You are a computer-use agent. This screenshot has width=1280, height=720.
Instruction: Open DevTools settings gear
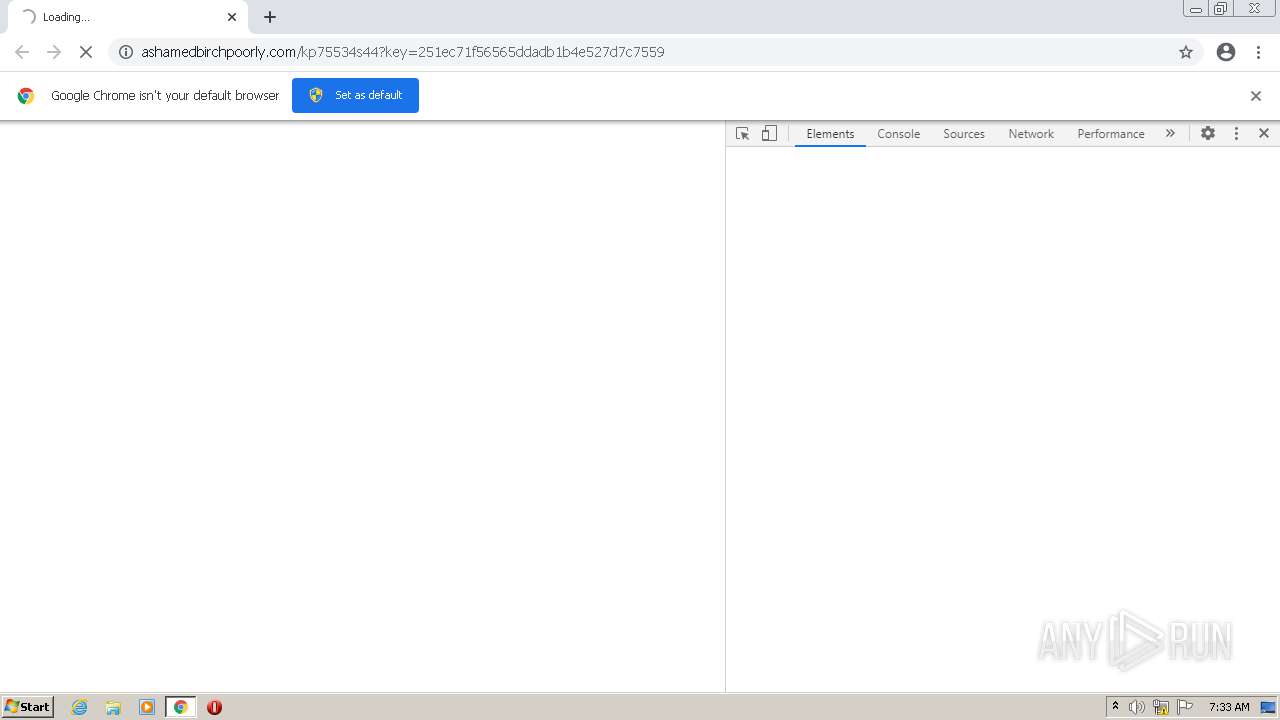1208,133
